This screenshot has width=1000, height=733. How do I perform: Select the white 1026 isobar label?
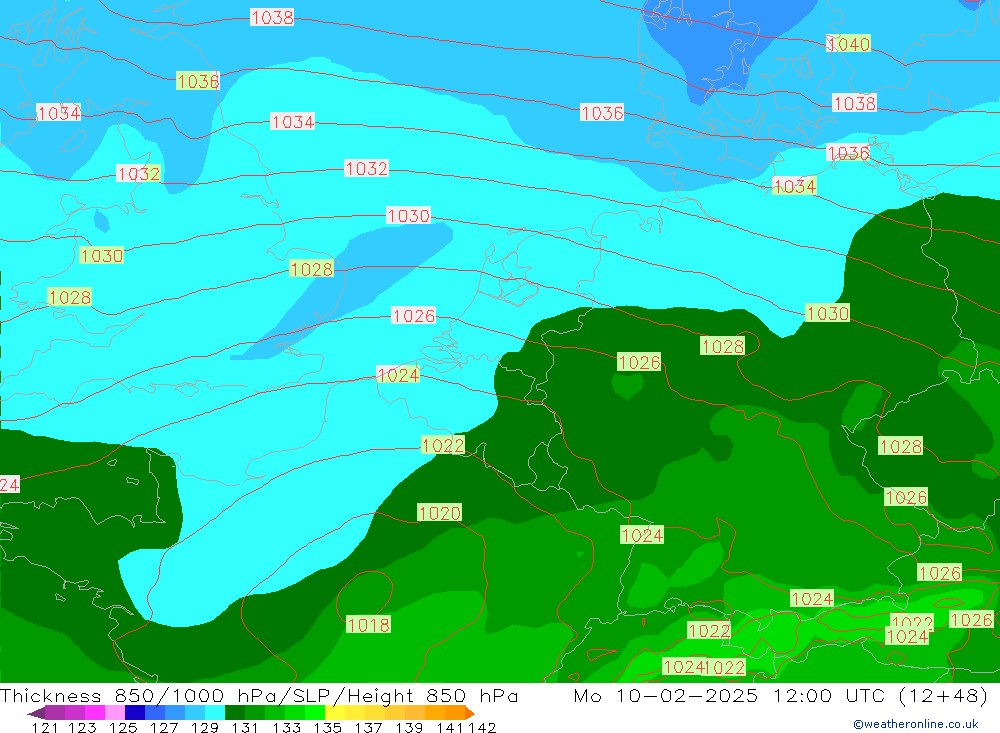(x=413, y=316)
